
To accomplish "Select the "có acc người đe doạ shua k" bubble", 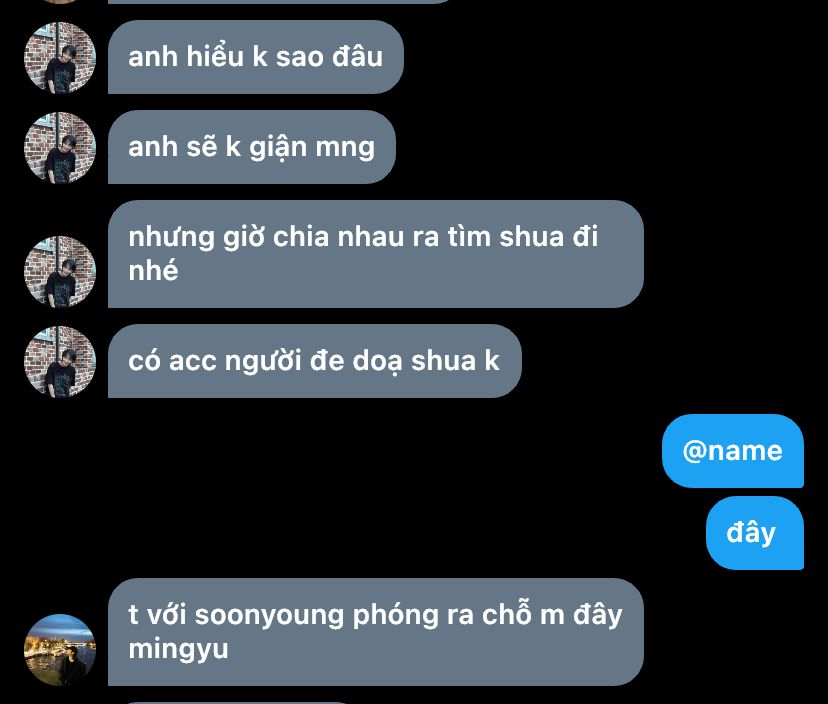I will (315, 361).
